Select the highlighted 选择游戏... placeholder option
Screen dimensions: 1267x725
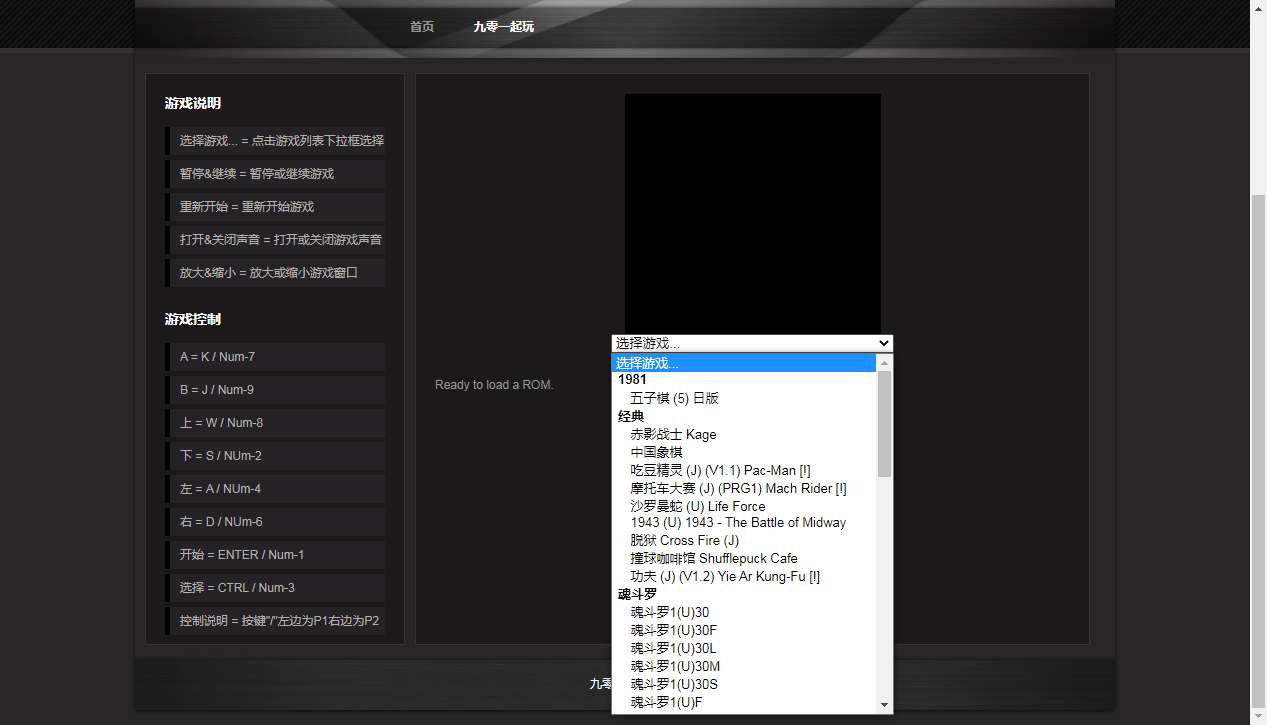click(745, 363)
